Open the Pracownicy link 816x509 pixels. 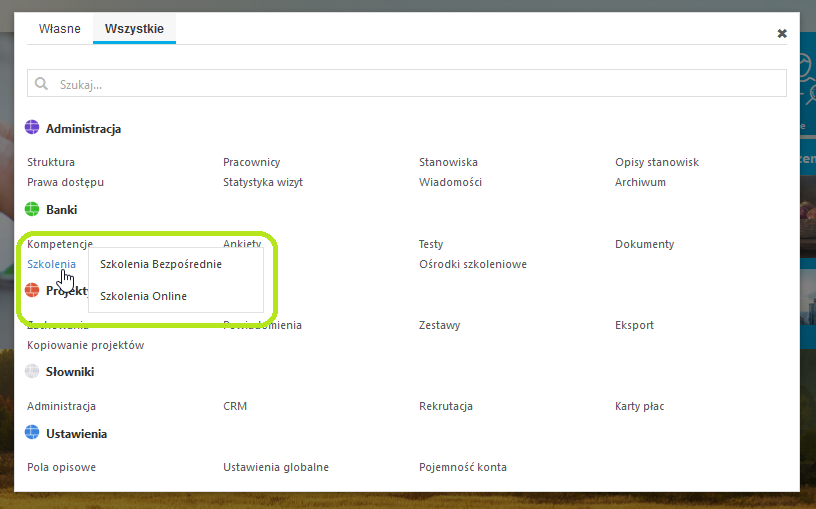(x=252, y=162)
